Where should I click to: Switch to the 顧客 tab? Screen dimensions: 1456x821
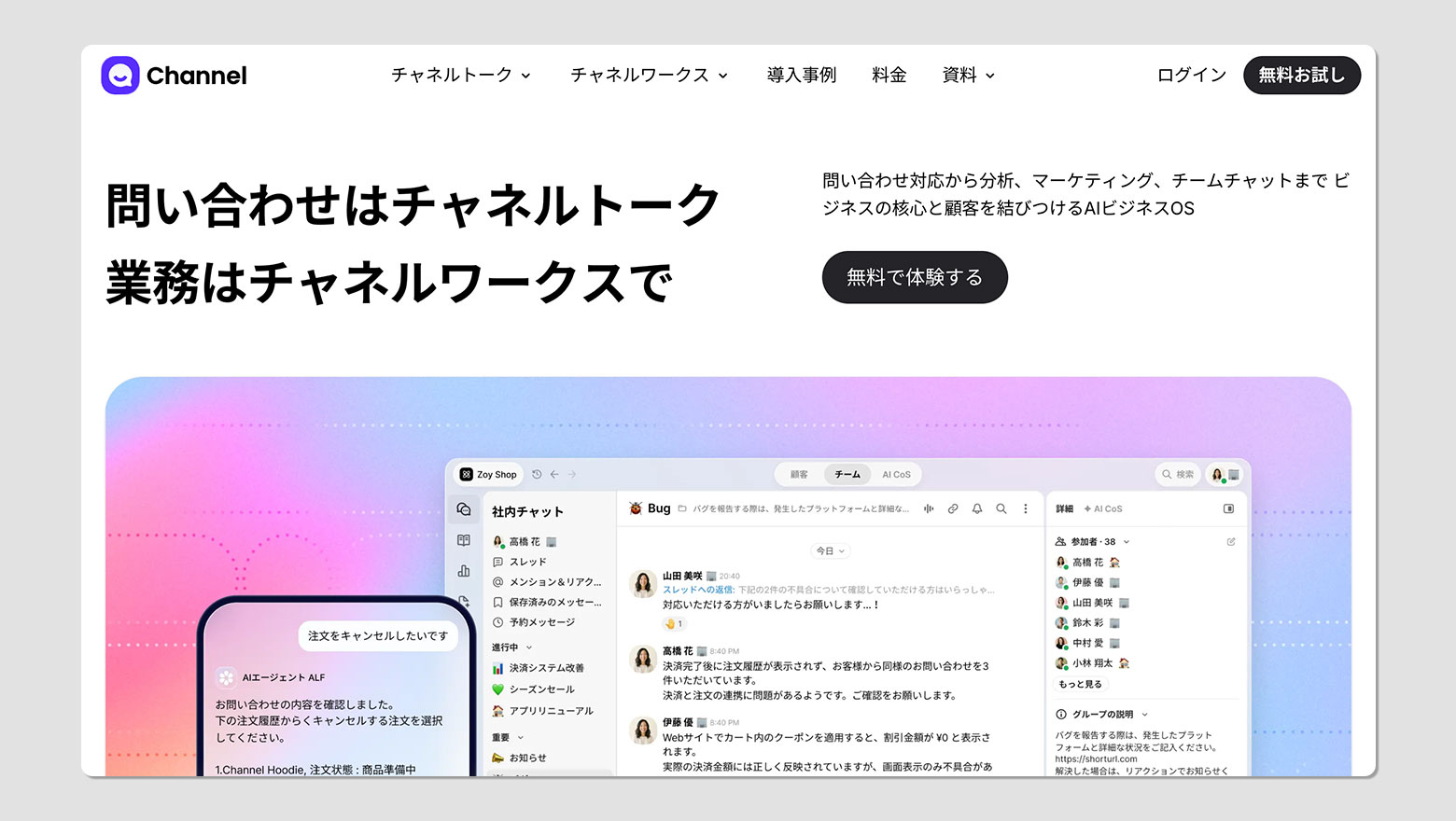click(x=799, y=475)
